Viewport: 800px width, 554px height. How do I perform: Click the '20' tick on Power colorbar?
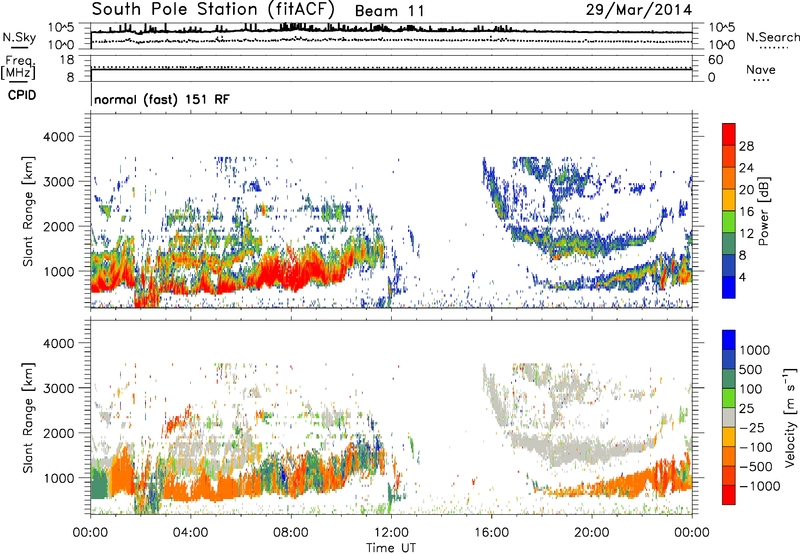pos(746,190)
